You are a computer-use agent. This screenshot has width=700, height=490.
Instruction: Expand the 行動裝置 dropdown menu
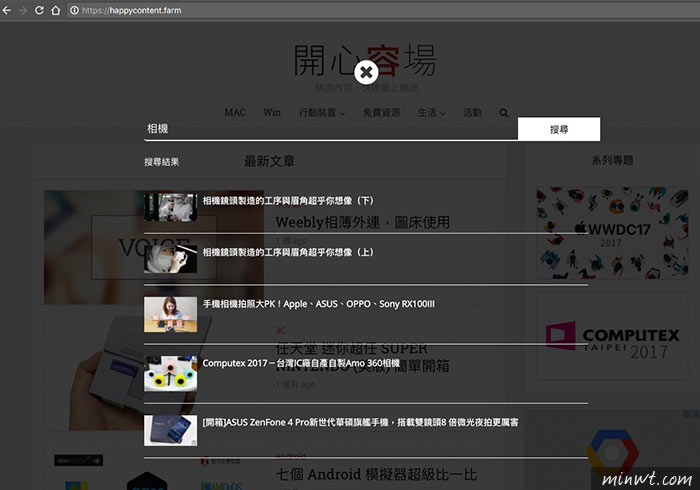coord(321,112)
